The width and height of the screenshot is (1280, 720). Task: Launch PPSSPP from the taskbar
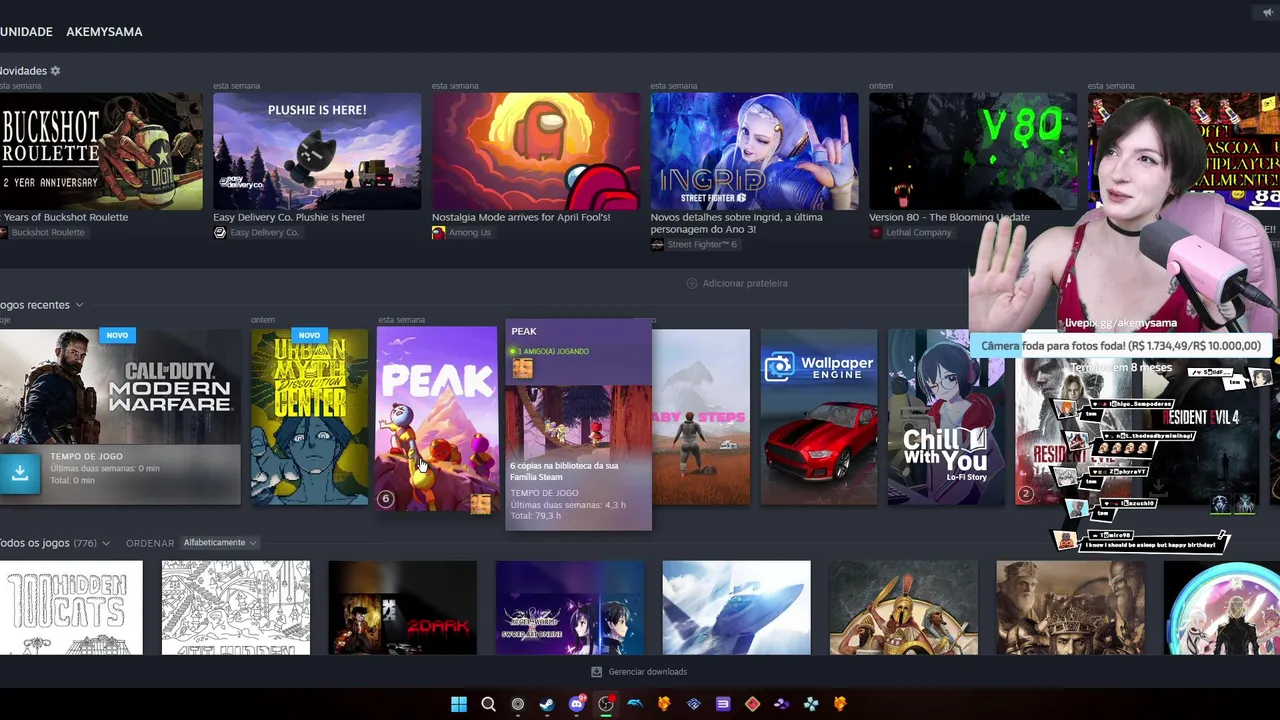[x=811, y=704]
